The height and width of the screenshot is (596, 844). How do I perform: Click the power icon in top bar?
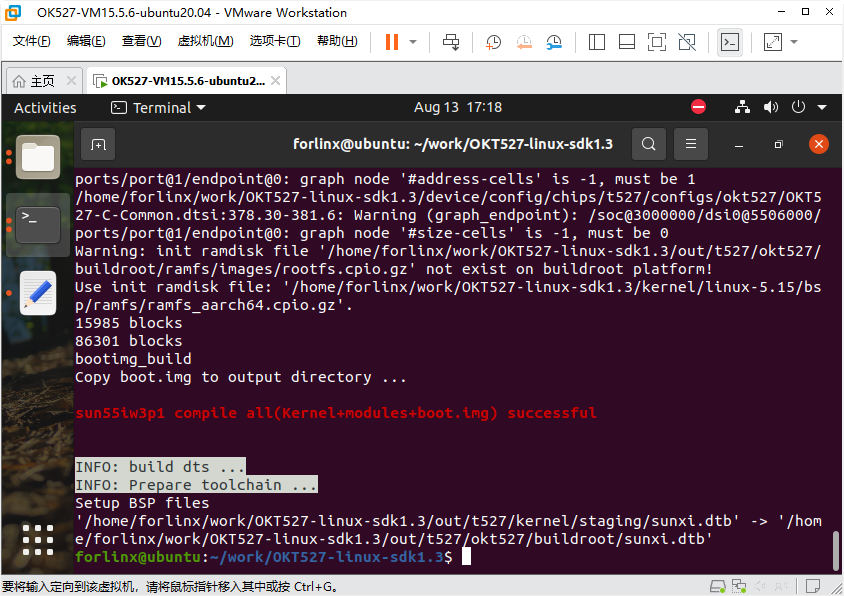tap(798, 107)
